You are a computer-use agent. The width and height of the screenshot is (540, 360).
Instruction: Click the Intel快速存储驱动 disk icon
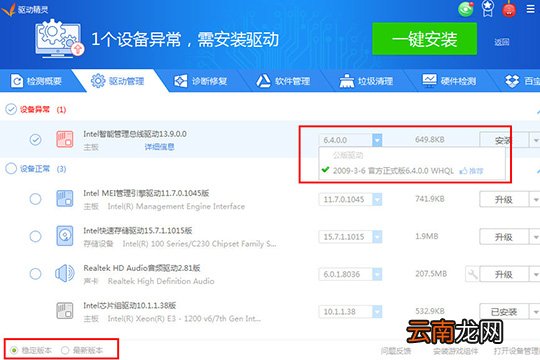pyautogui.click(x=65, y=236)
